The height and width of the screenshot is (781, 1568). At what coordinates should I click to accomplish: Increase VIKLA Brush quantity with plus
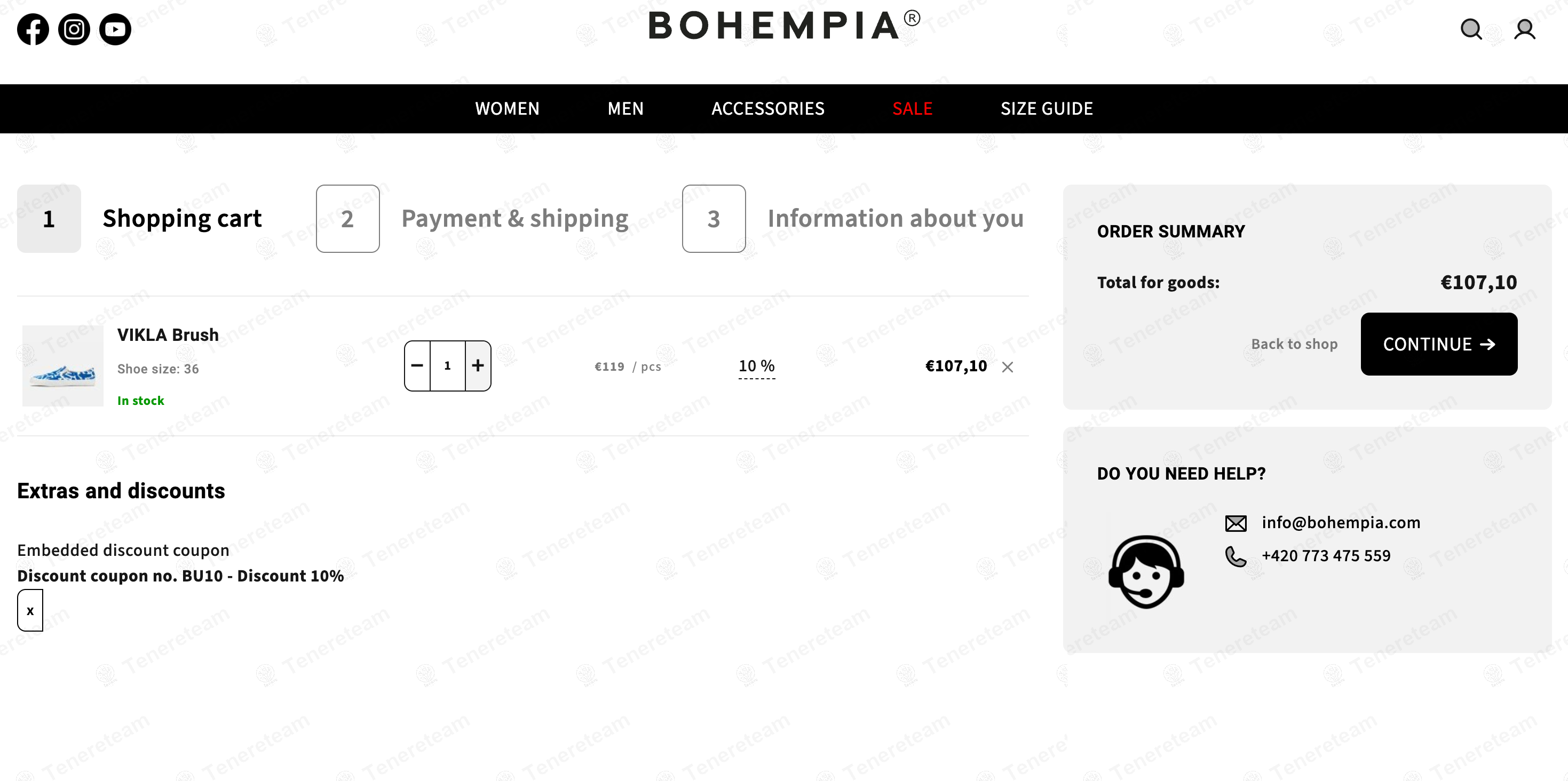point(478,365)
